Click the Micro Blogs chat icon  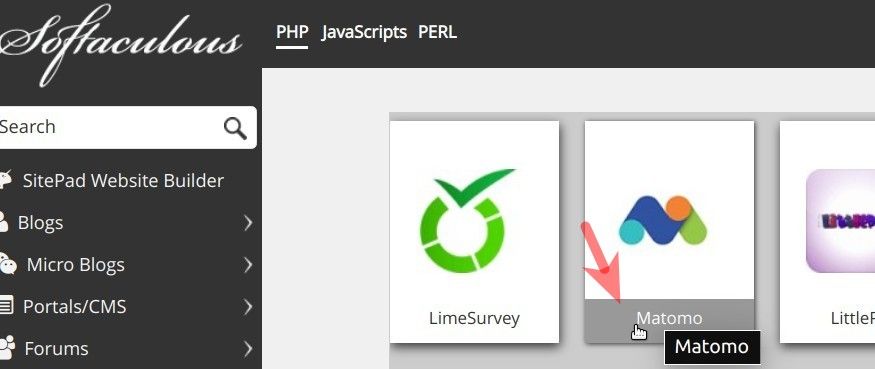[x=8, y=264]
